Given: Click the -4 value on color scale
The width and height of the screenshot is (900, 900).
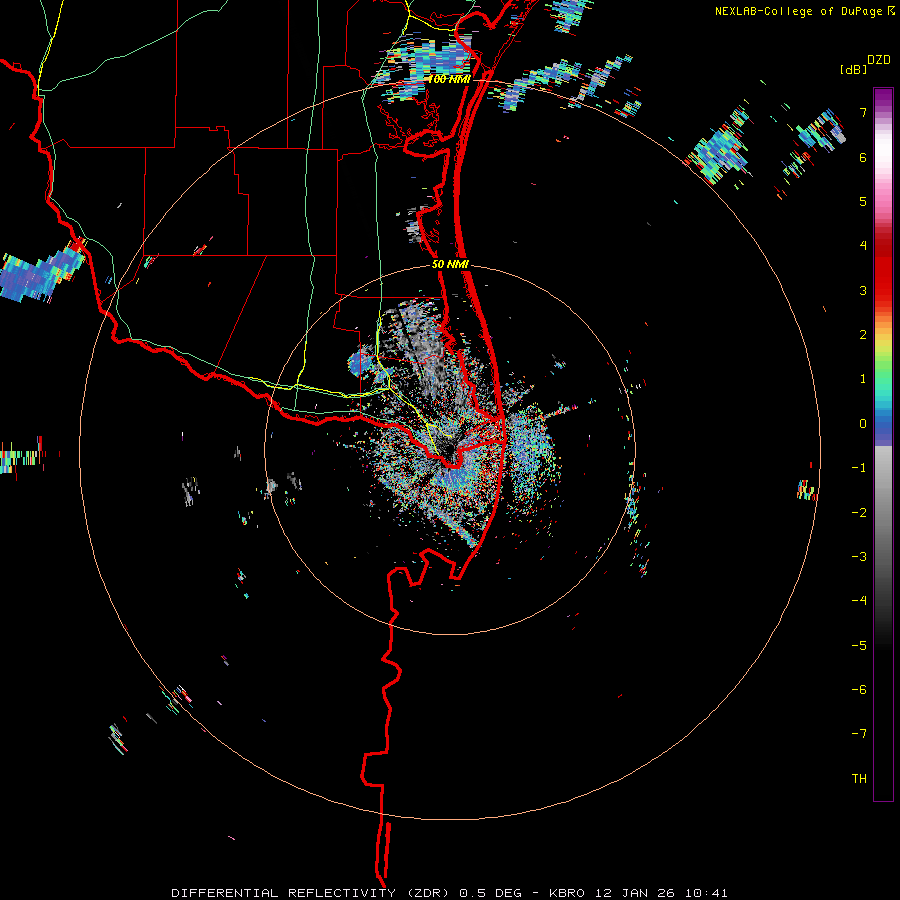Looking at the screenshot, I should tap(859, 601).
